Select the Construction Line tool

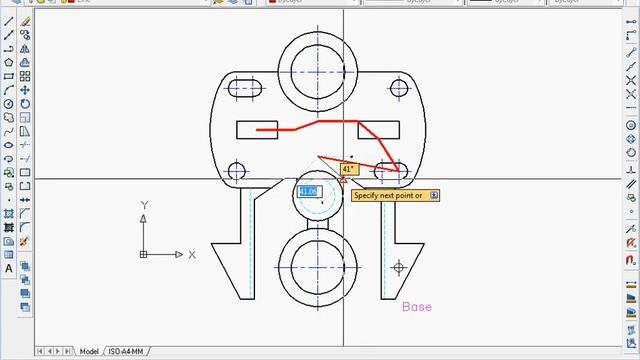9,35
